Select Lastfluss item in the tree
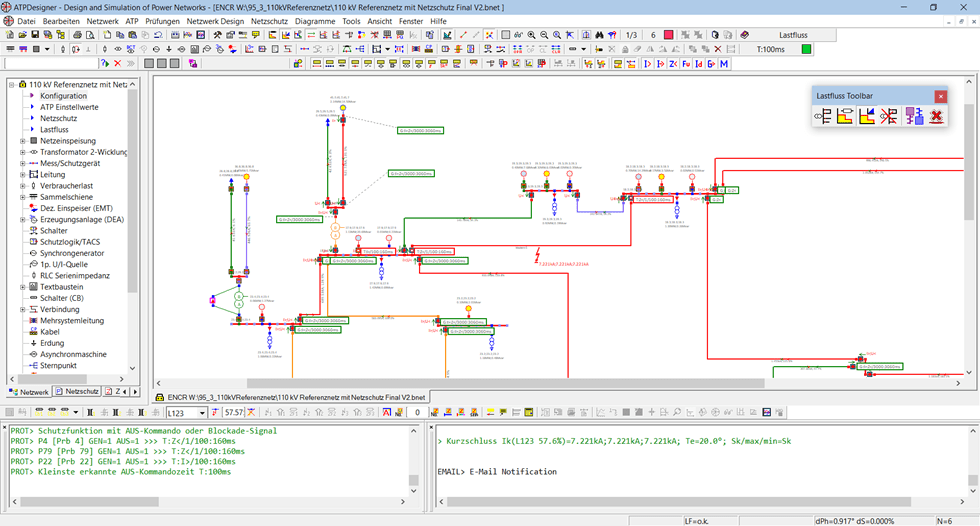 54,130
